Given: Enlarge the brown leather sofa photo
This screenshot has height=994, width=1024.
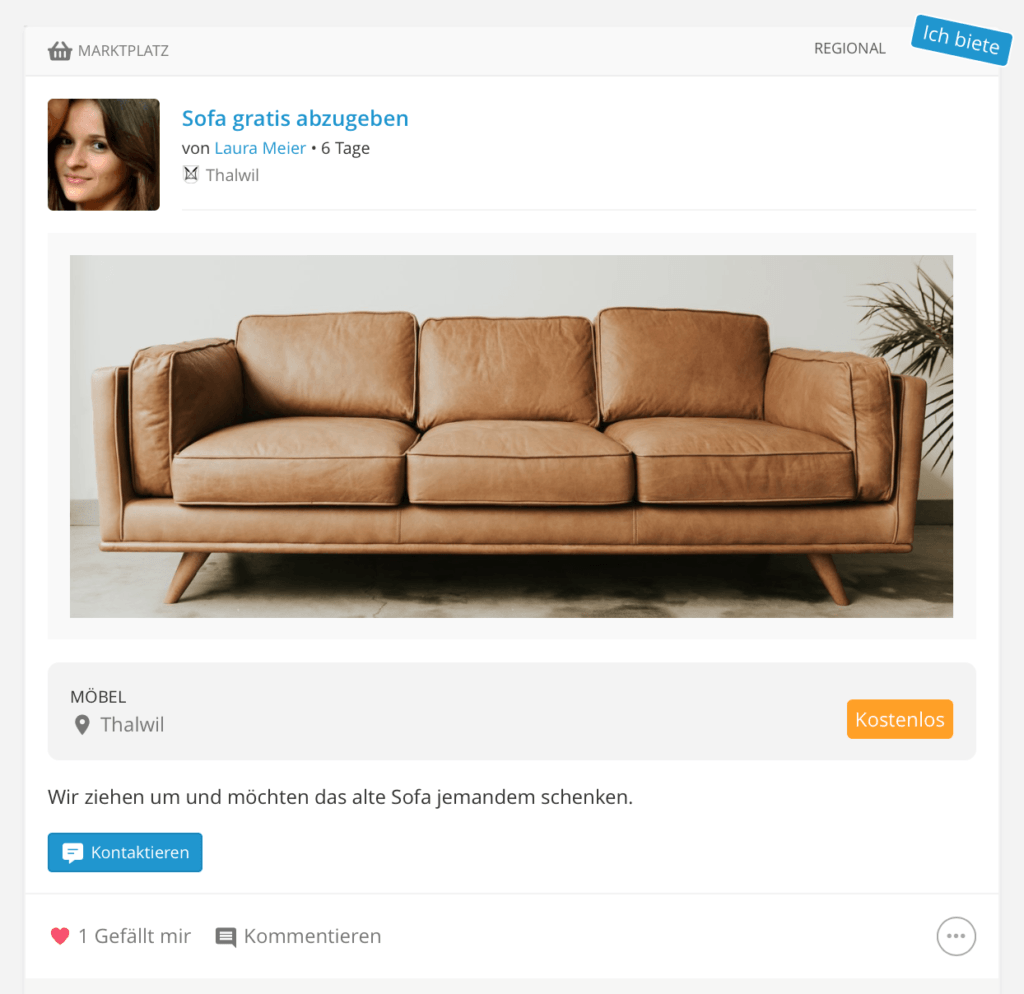Looking at the screenshot, I should (511, 436).
